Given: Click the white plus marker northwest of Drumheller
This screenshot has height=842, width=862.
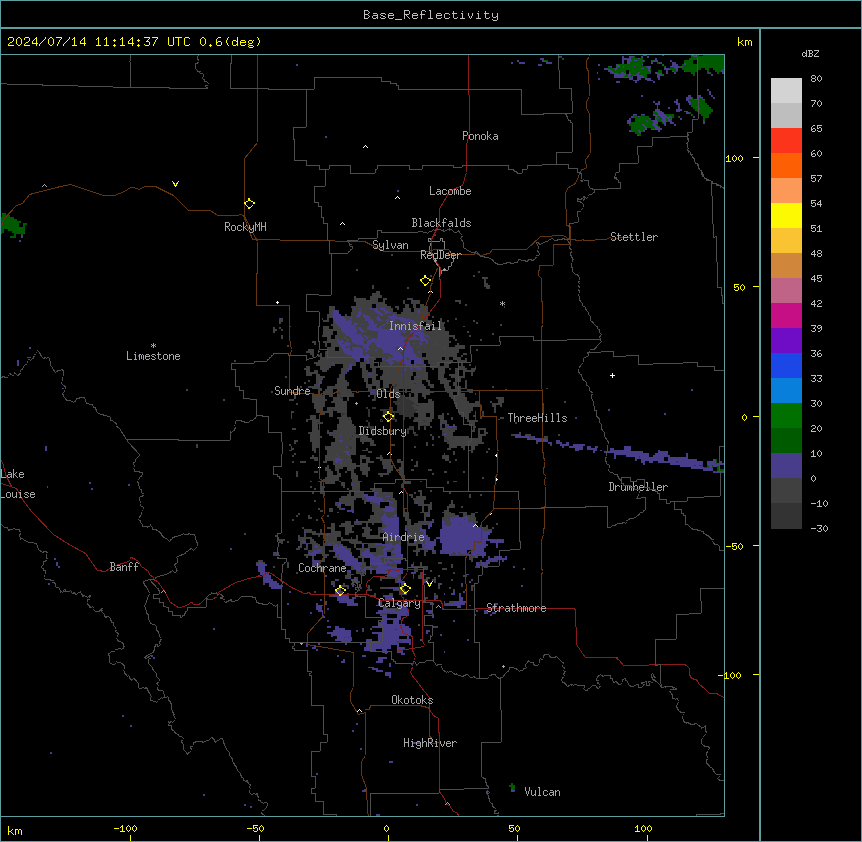Looking at the screenshot, I should pyautogui.click(x=612, y=375).
